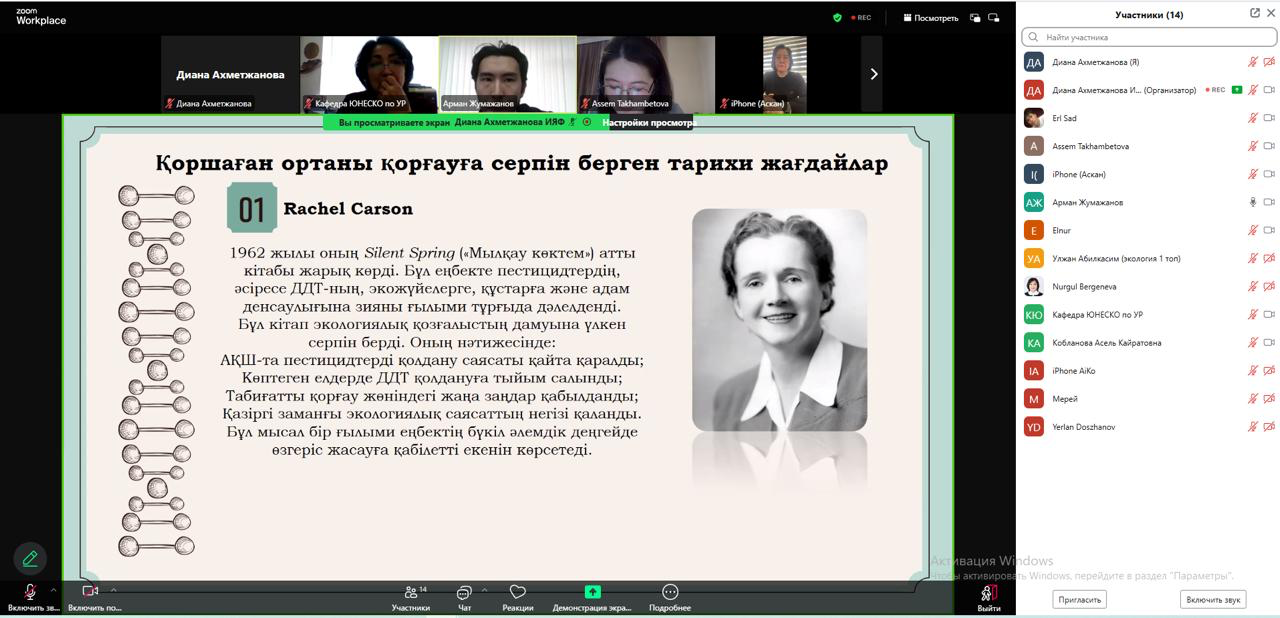Turn on camera with video button

(90, 592)
